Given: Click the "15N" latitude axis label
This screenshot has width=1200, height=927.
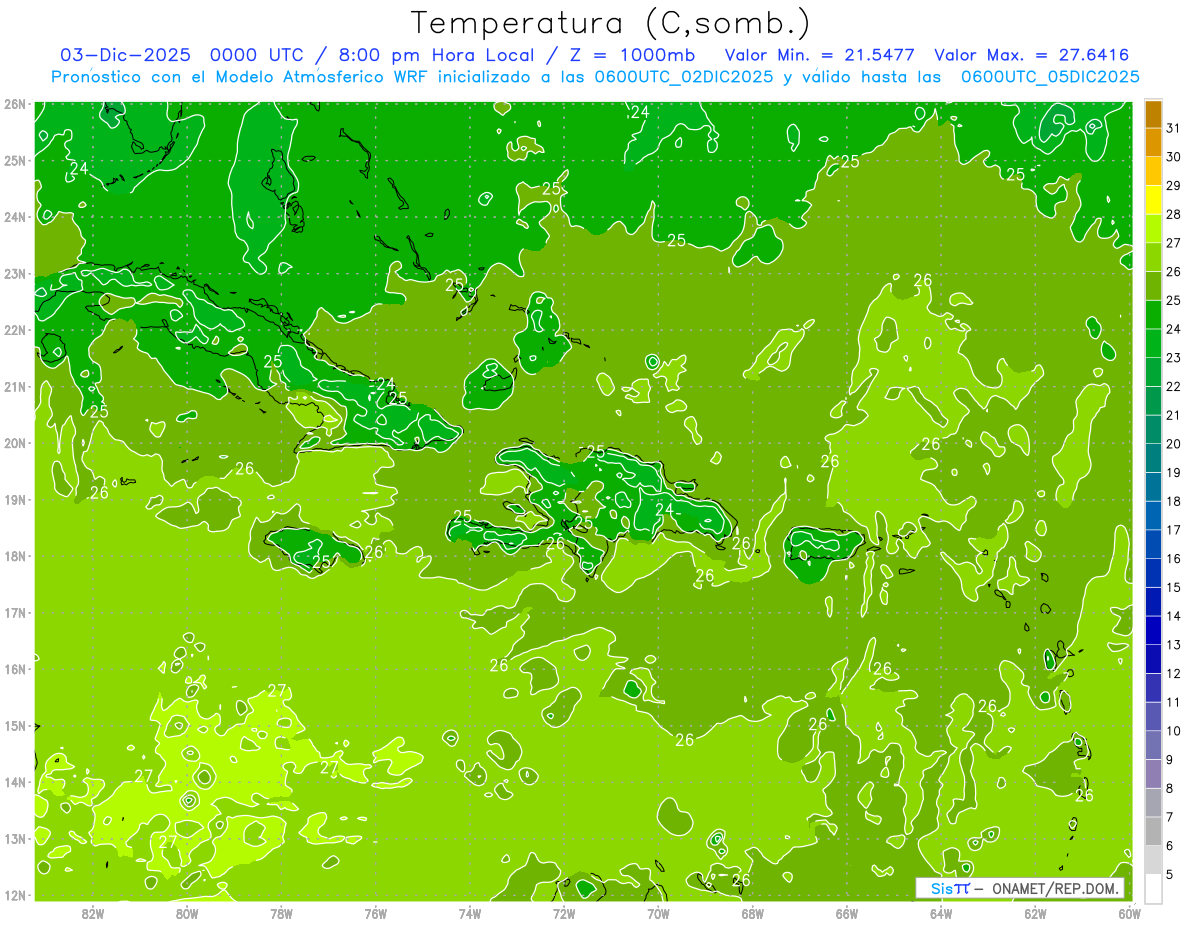Looking at the screenshot, I should tap(15, 725).
